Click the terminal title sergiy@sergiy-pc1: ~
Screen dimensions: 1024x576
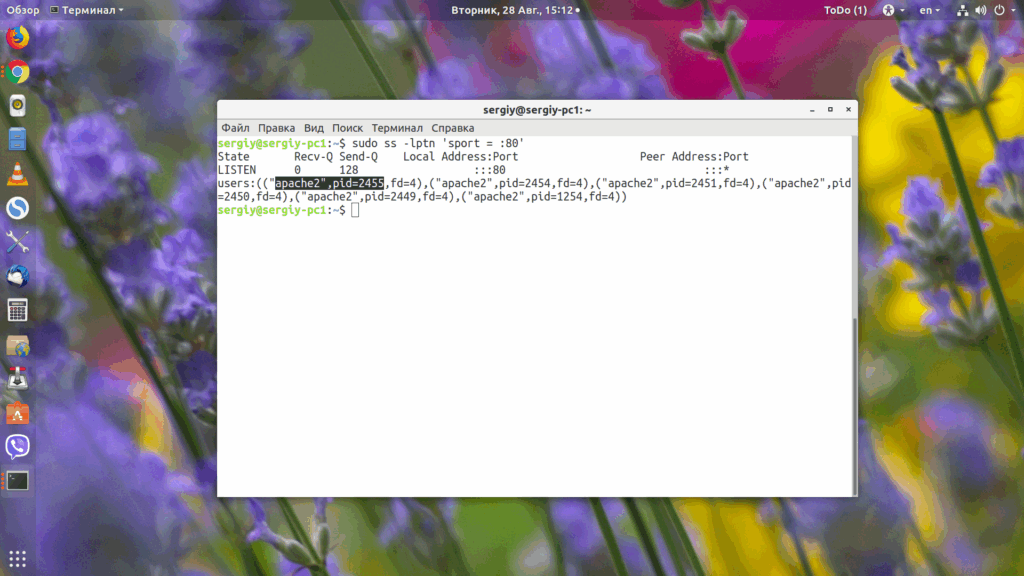[x=537, y=110]
